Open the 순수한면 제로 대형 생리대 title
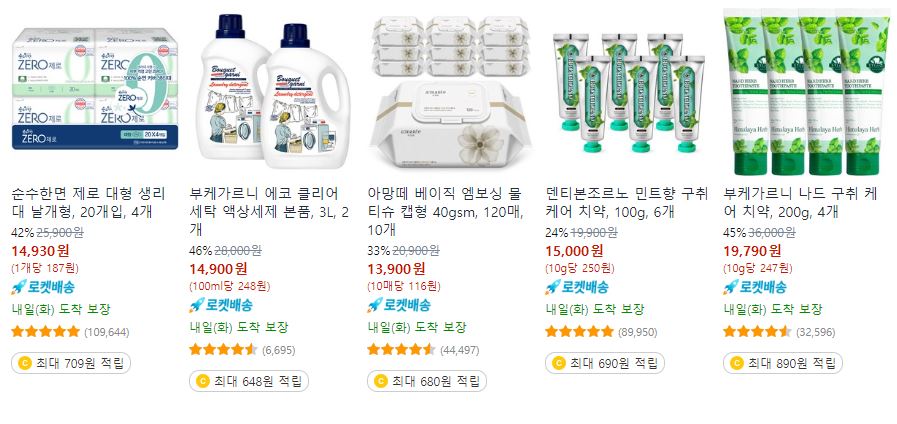This screenshot has width=897, height=424. pos(89,203)
